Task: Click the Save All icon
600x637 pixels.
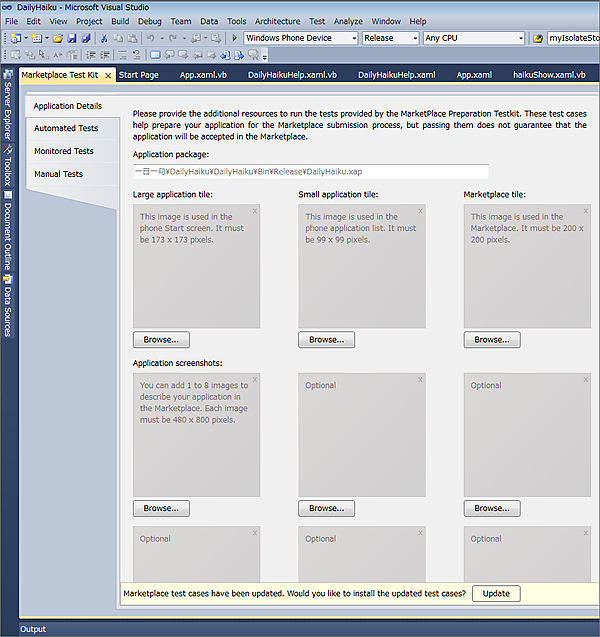Action: point(86,38)
